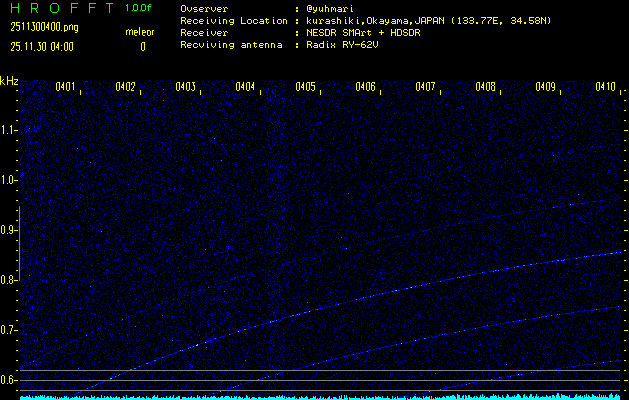Click the HROFFT title text
Screen dimensions: 629x400
click(59, 8)
